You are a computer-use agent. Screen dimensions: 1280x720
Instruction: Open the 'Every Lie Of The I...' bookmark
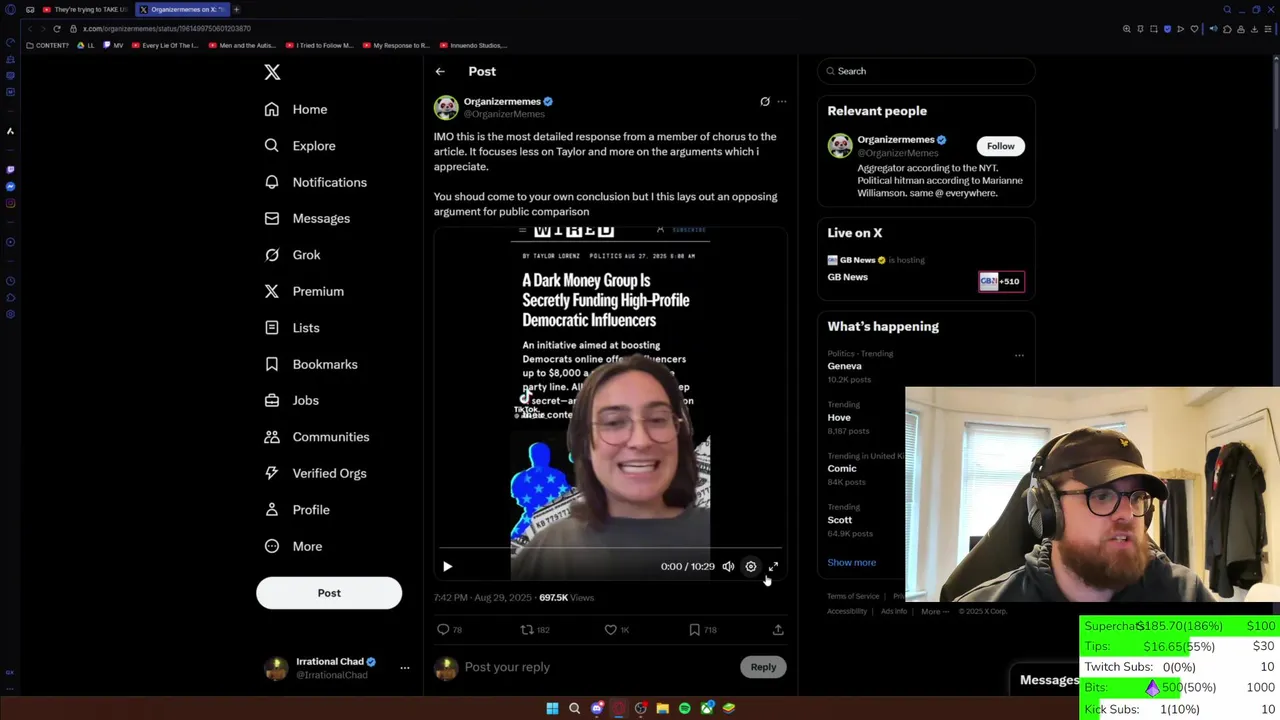(x=165, y=45)
